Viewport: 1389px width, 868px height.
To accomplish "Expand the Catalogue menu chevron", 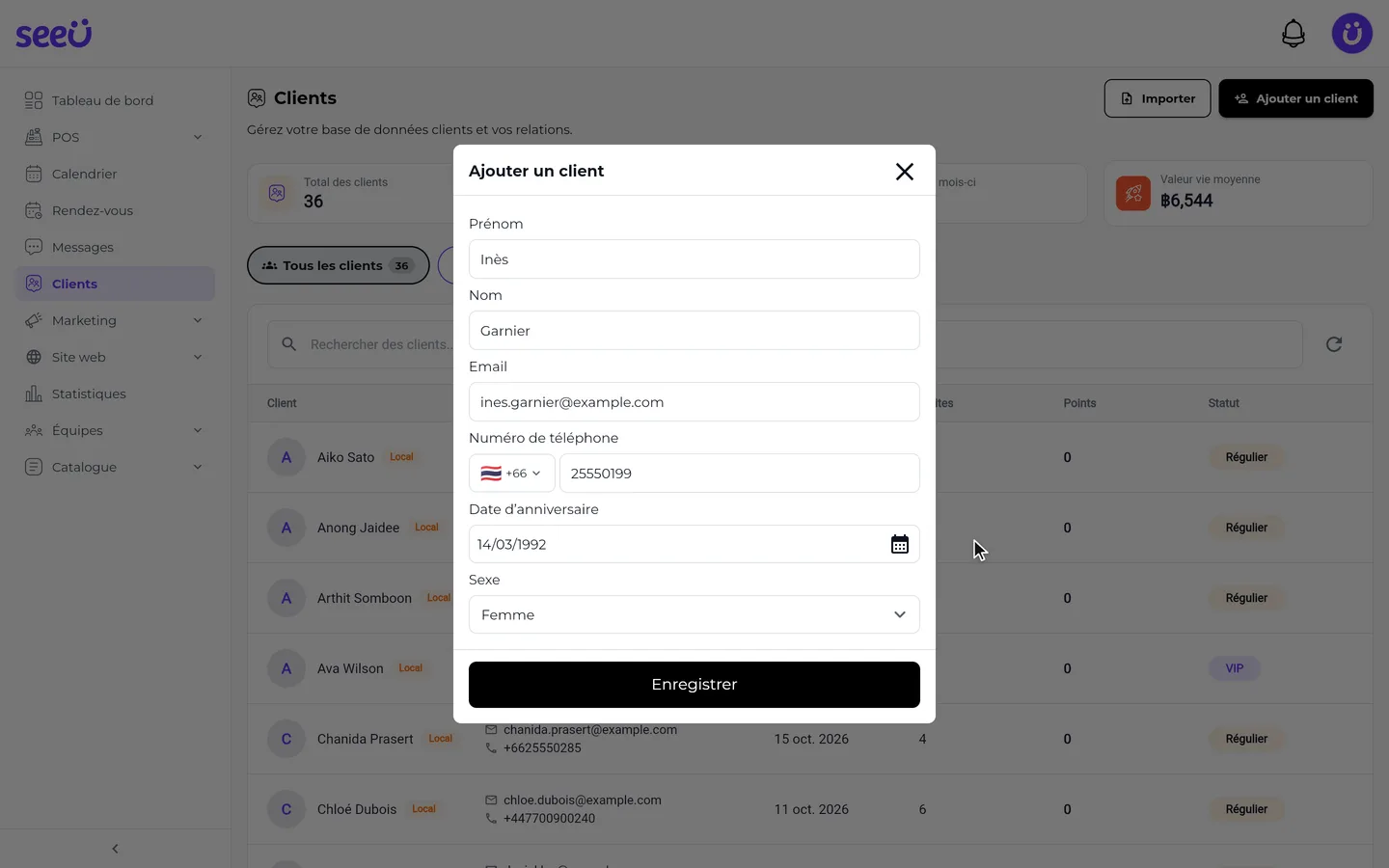I will pos(198,467).
